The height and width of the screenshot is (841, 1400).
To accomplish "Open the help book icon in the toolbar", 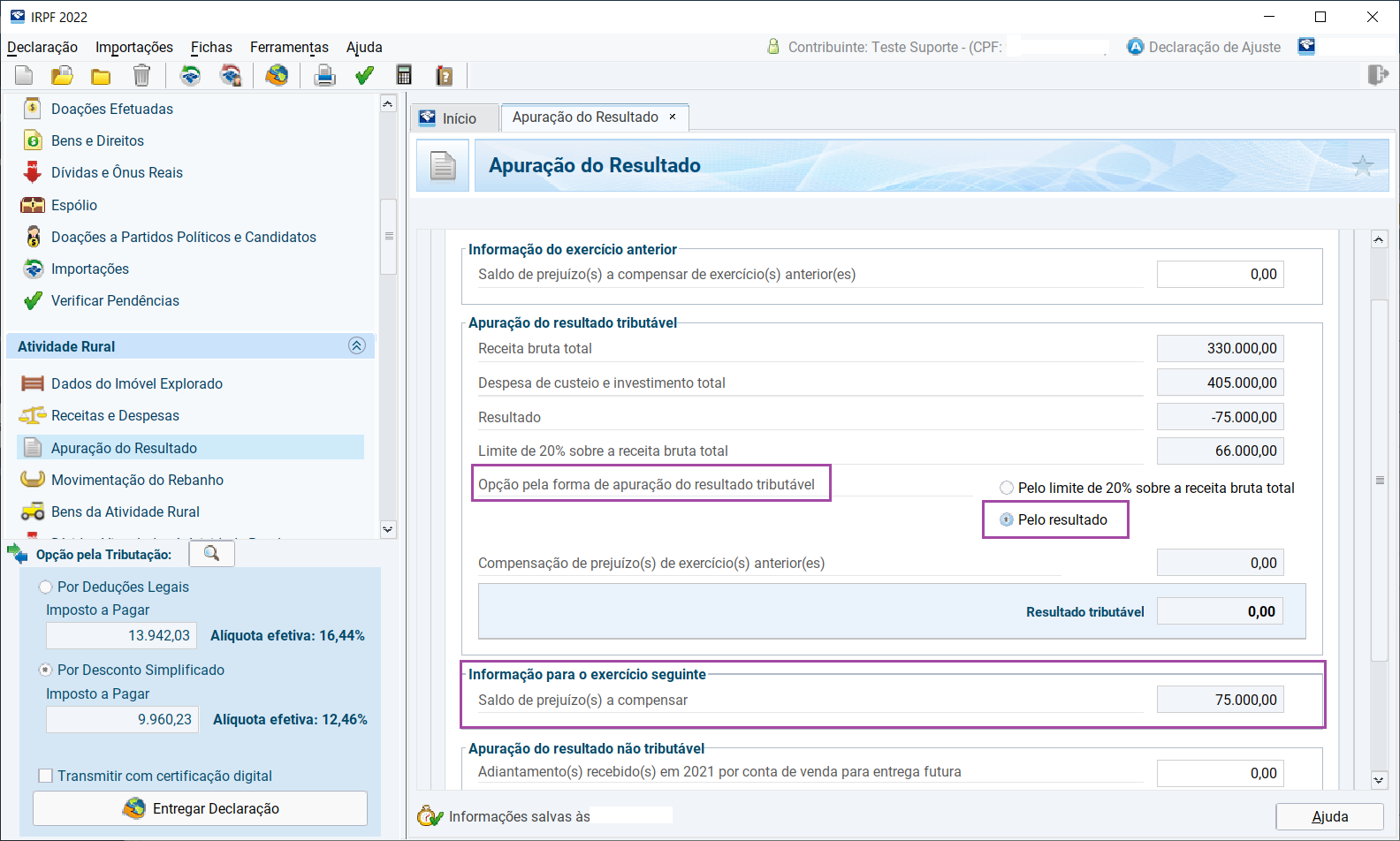I will 445,76.
